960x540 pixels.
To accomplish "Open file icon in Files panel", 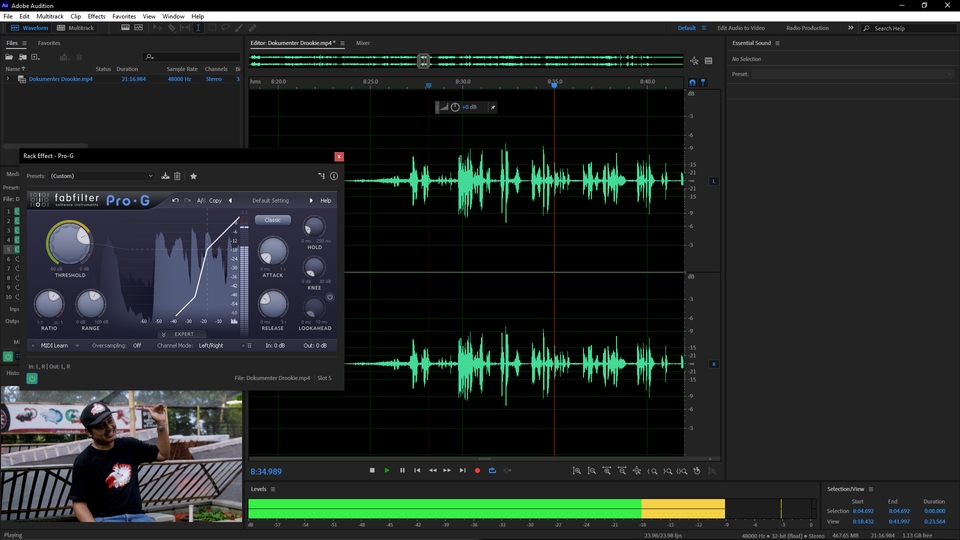I will pos(9,57).
